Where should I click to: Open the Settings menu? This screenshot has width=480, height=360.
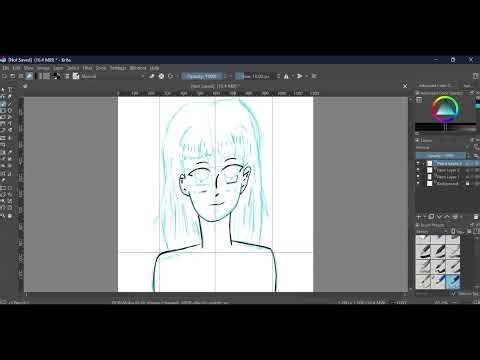[118, 68]
